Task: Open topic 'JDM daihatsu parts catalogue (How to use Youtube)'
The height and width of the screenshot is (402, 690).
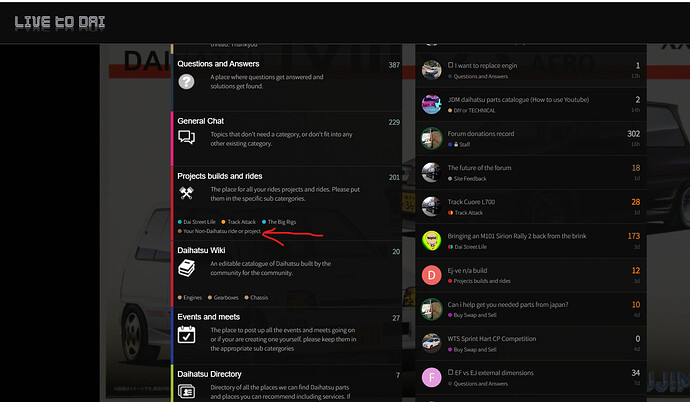Action: tap(518, 100)
